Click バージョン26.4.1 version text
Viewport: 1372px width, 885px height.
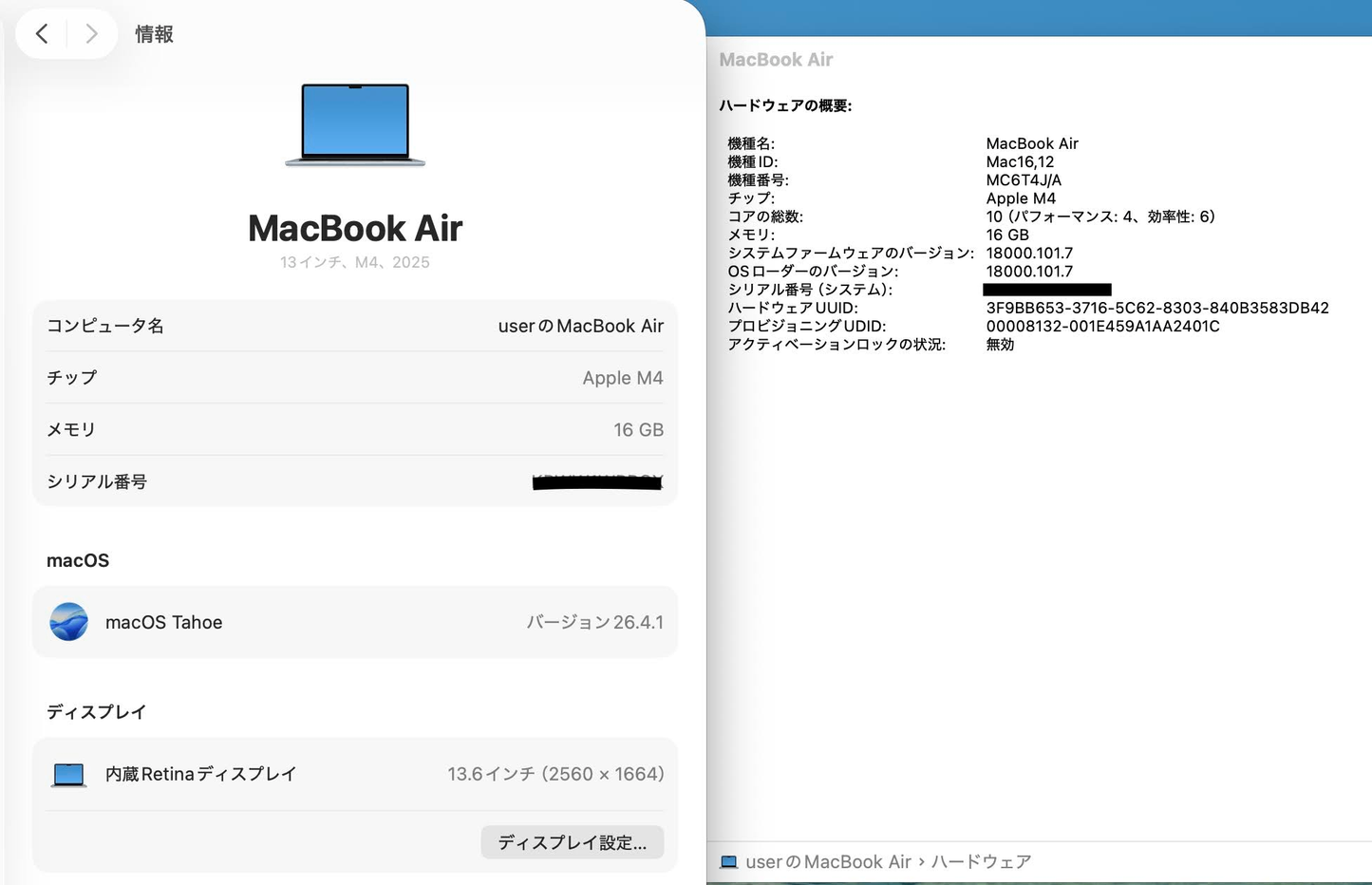coord(595,622)
